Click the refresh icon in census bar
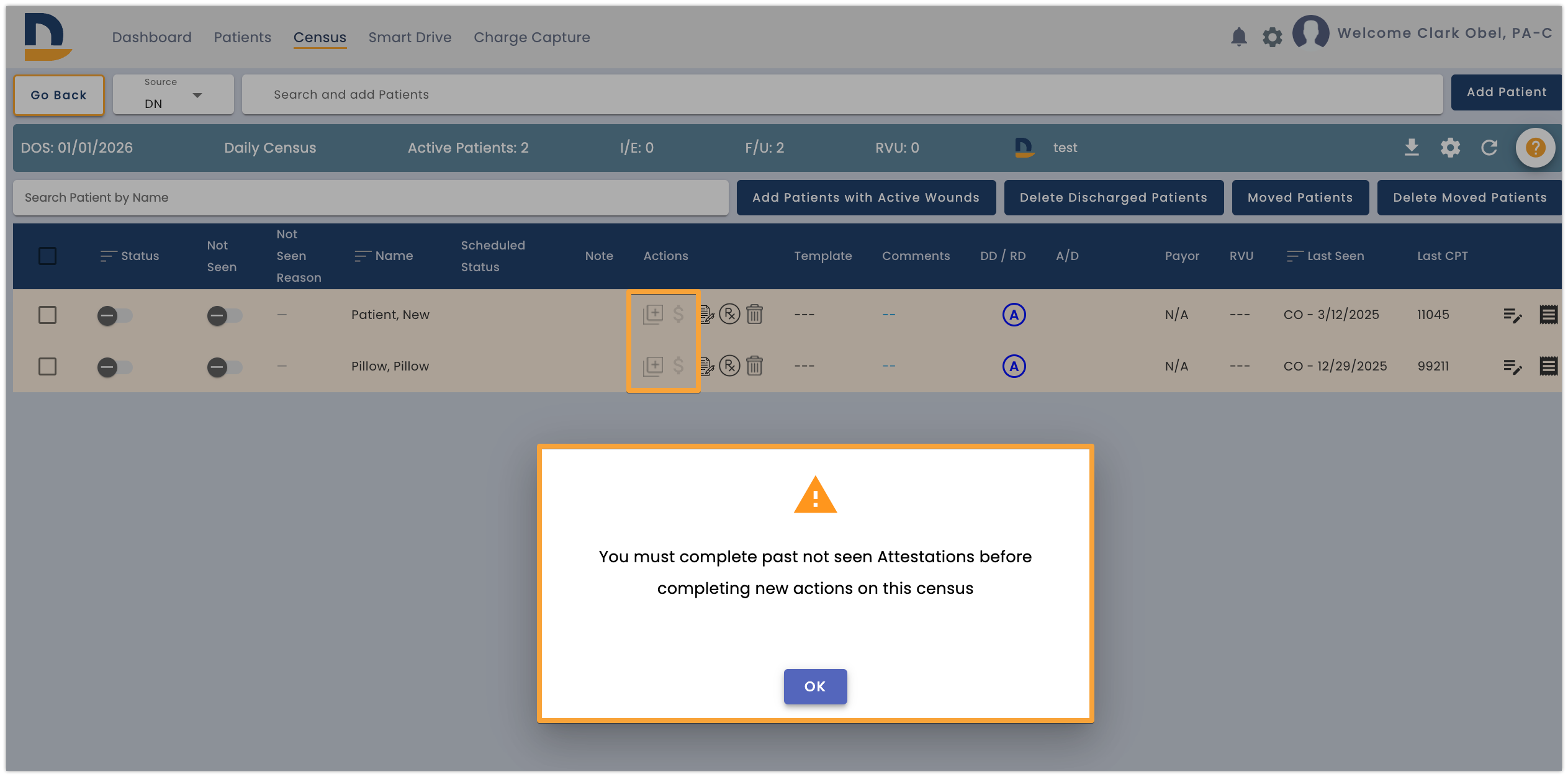Image resolution: width=1568 pixels, height=777 pixels. pos(1489,148)
